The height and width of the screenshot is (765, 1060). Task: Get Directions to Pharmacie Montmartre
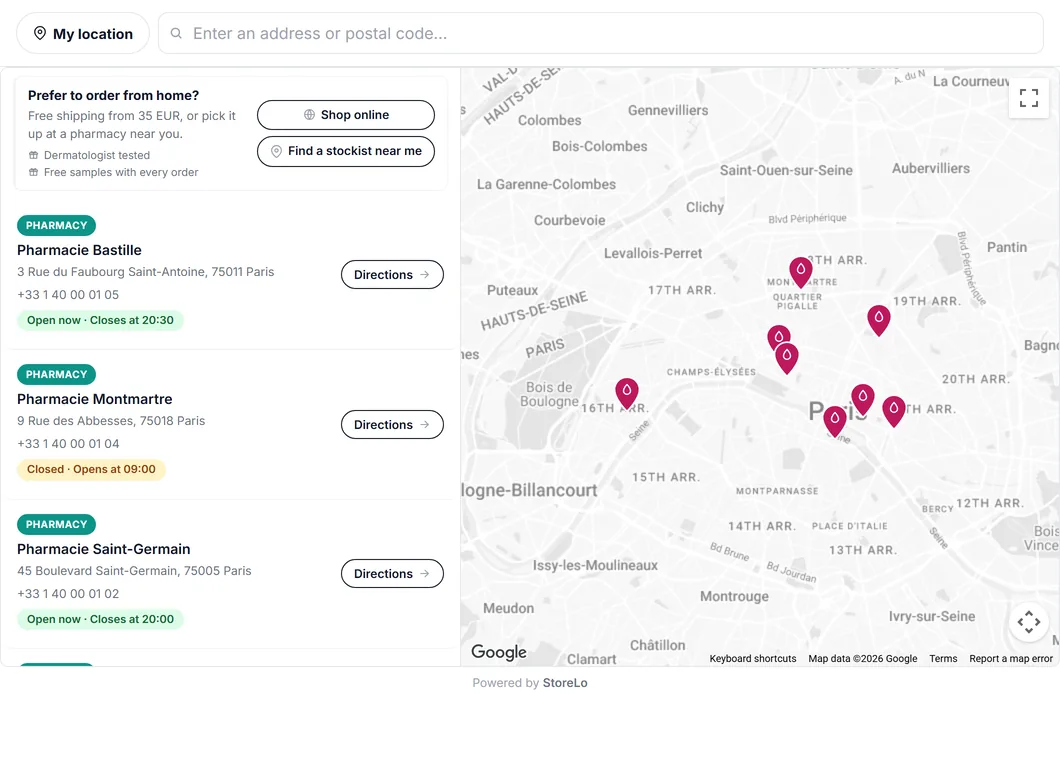[x=392, y=424]
